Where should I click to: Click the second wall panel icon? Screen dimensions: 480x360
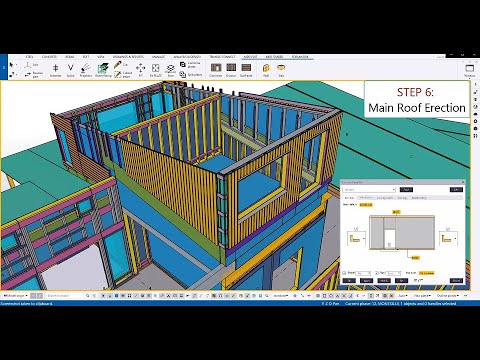point(231,68)
